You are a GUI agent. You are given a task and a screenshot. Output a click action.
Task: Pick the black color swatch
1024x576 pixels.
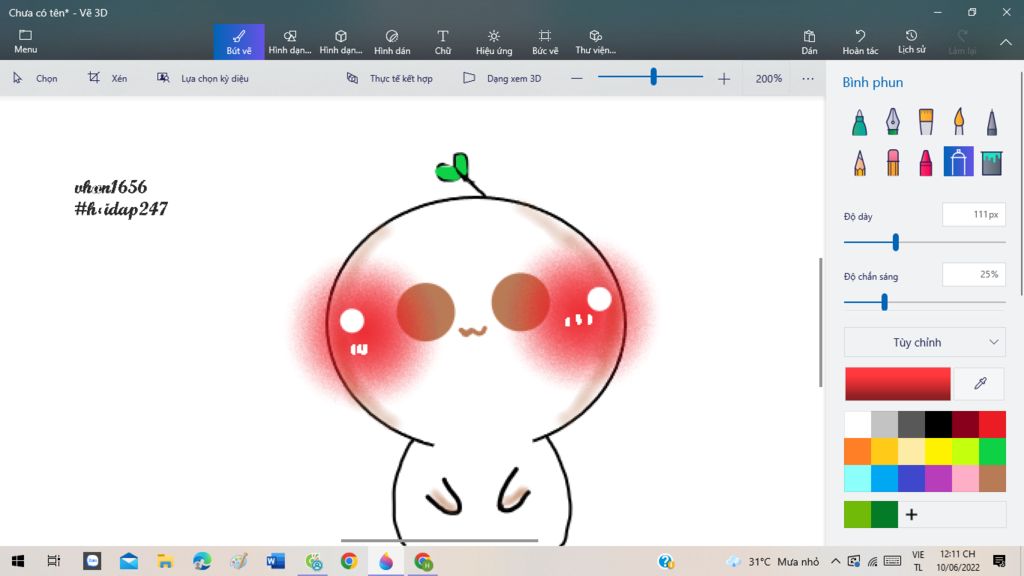pos(938,424)
